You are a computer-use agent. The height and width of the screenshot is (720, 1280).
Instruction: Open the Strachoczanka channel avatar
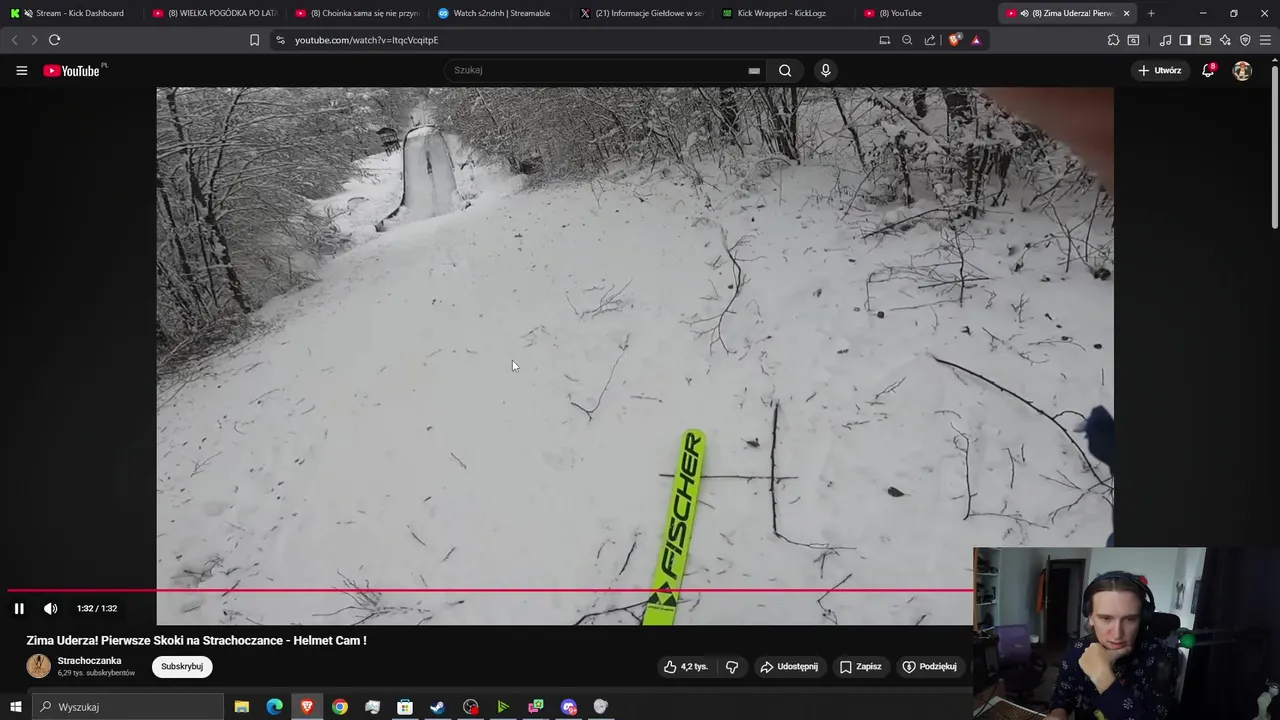39,666
